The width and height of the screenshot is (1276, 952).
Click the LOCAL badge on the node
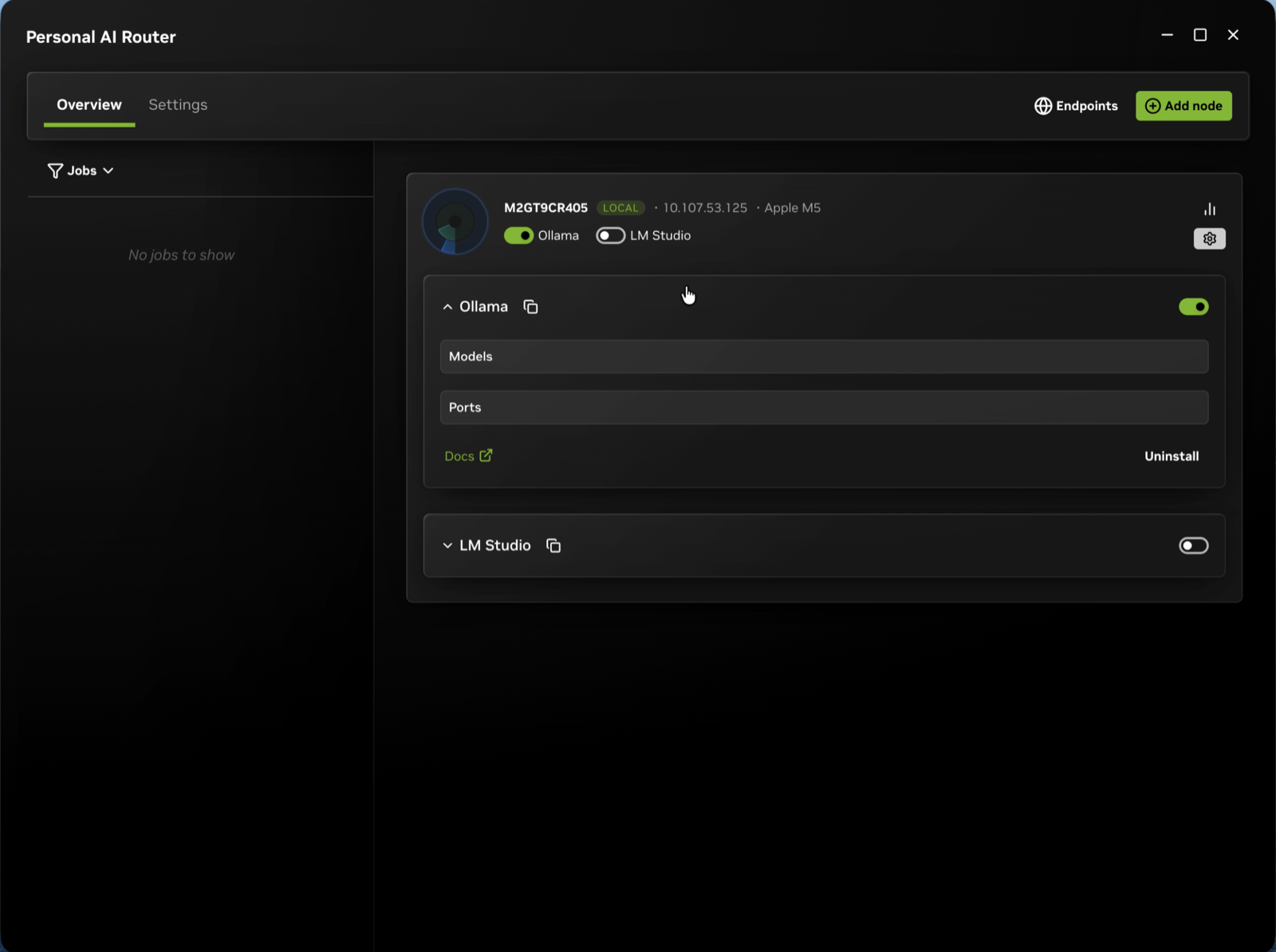pyautogui.click(x=620, y=208)
